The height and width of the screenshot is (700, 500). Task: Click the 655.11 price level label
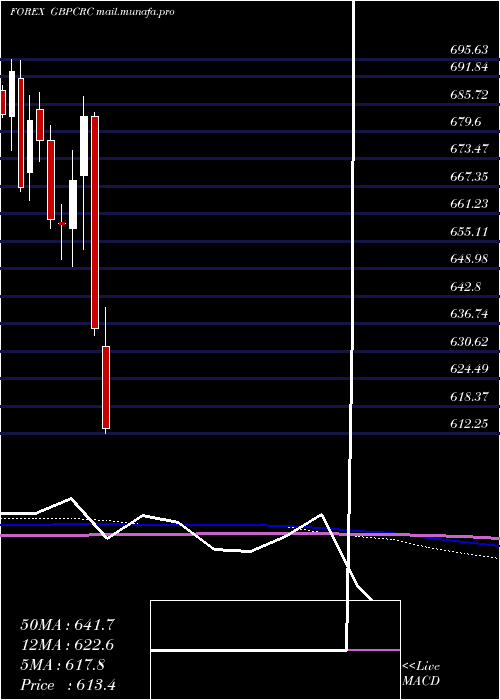coord(469,232)
